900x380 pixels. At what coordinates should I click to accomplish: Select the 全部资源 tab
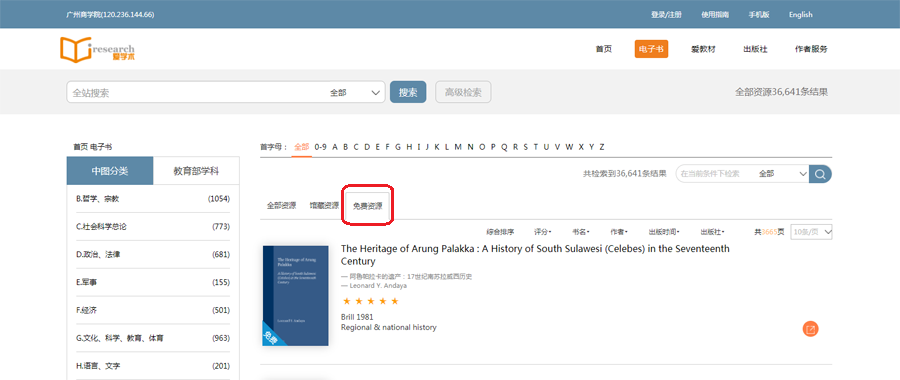coord(281,205)
